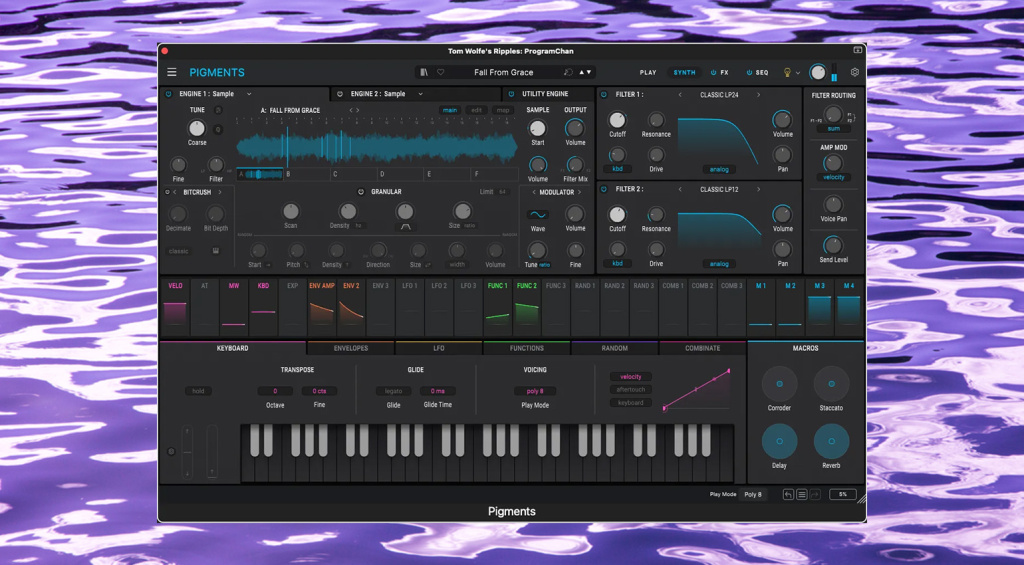Open the hamburger main menu
This screenshot has height=565, width=1024.
pos(172,73)
